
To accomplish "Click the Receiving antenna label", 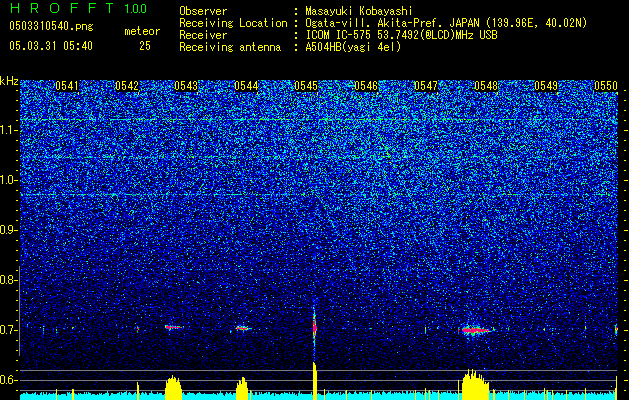I will [x=230, y=47].
